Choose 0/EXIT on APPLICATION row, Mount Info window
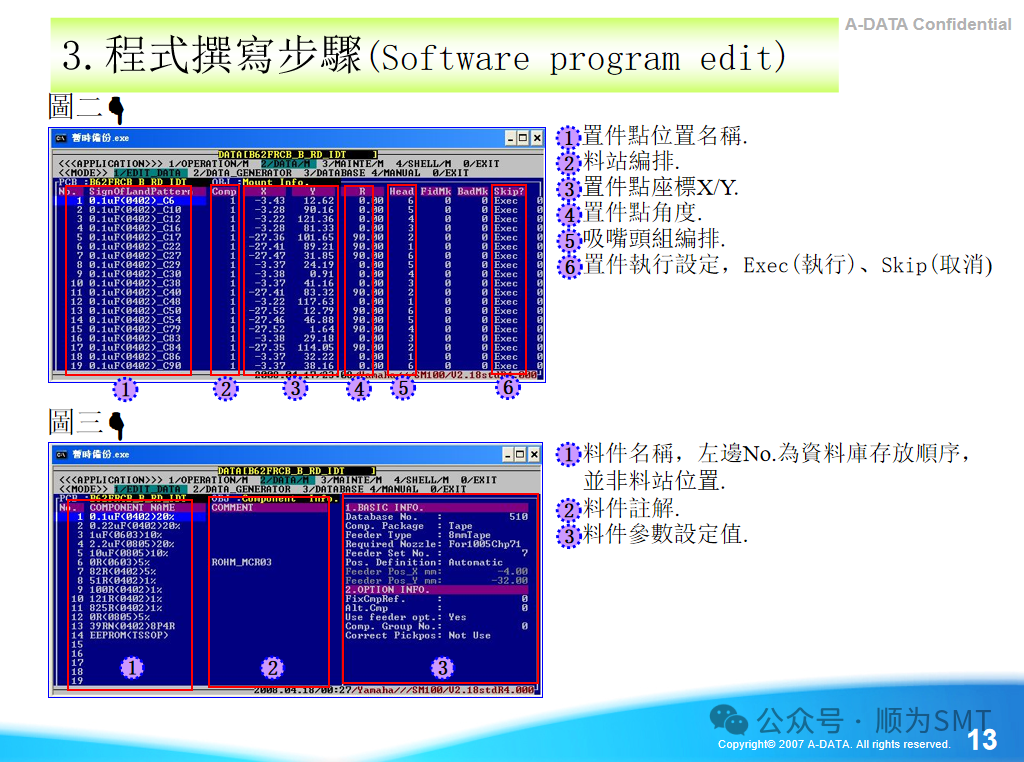 coord(481,164)
